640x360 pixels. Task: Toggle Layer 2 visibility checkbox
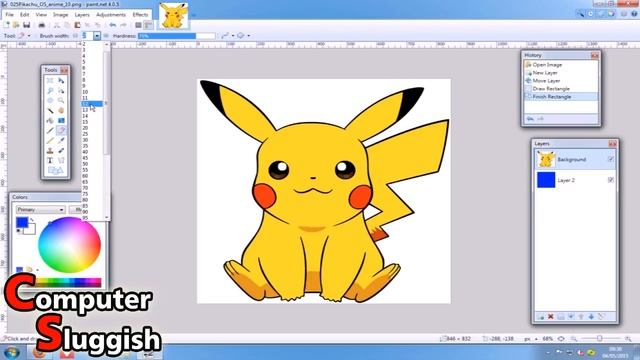pos(611,180)
